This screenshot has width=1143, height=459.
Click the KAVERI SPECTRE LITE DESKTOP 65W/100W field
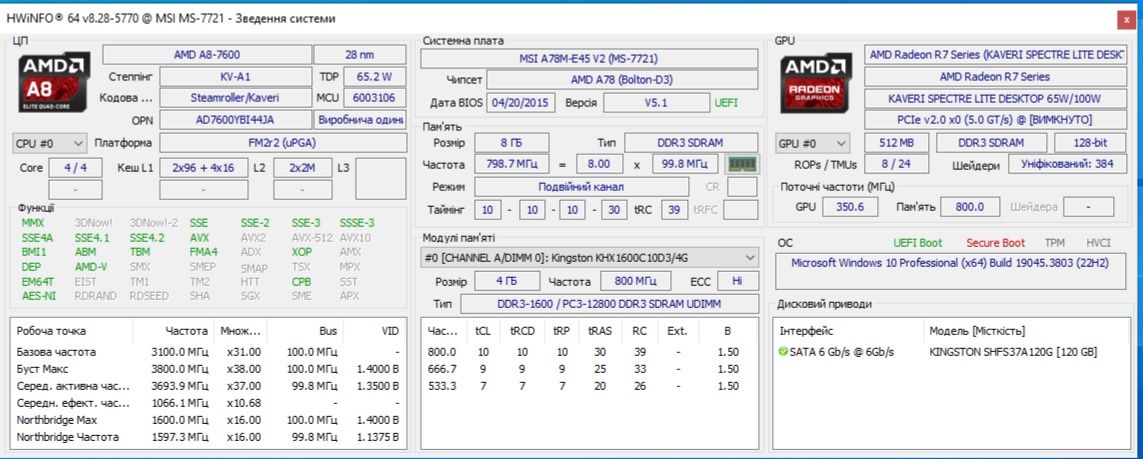click(995, 98)
